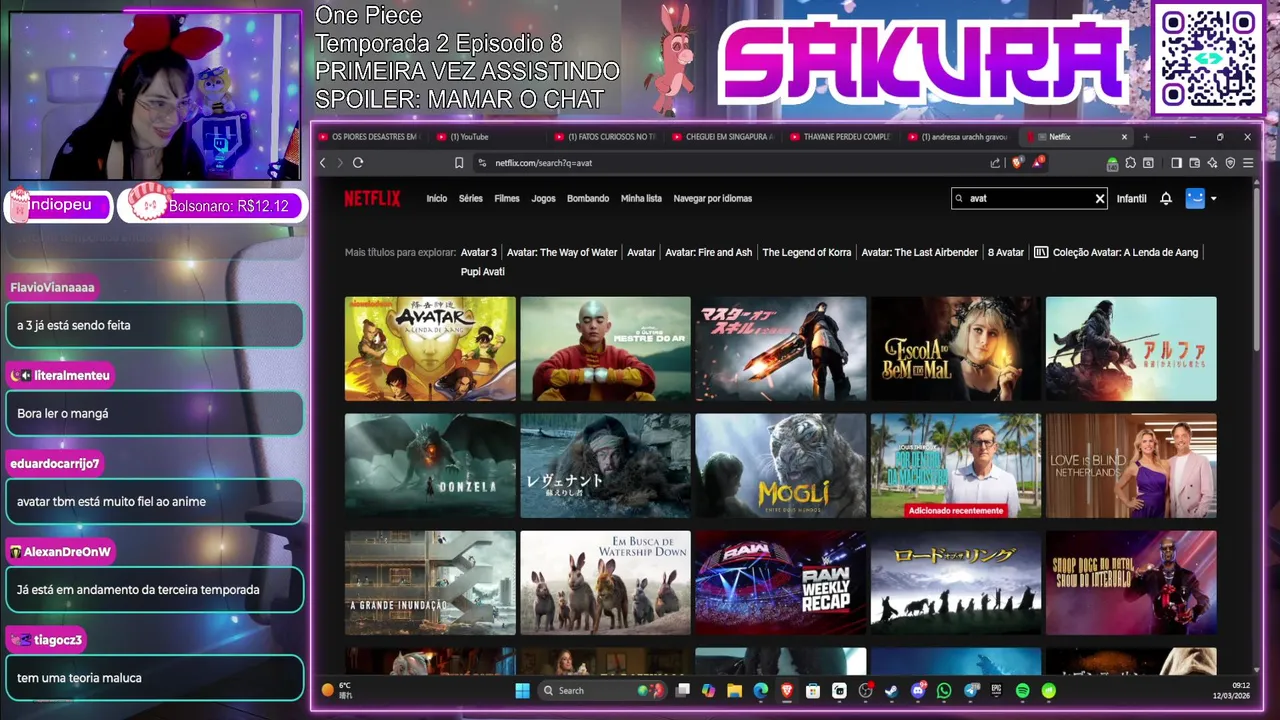Click the browser address bar URL
This screenshot has width=1280, height=720.
pyautogui.click(x=544, y=163)
